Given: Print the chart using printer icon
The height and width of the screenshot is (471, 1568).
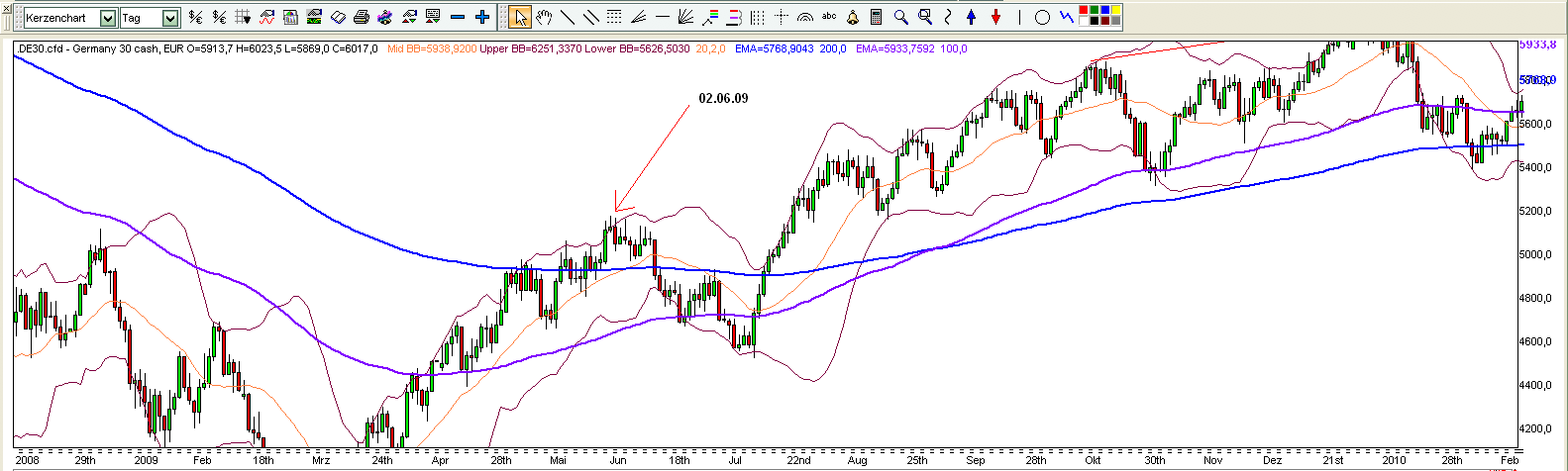Looking at the screenshot, I should click(x=362, y=17).
